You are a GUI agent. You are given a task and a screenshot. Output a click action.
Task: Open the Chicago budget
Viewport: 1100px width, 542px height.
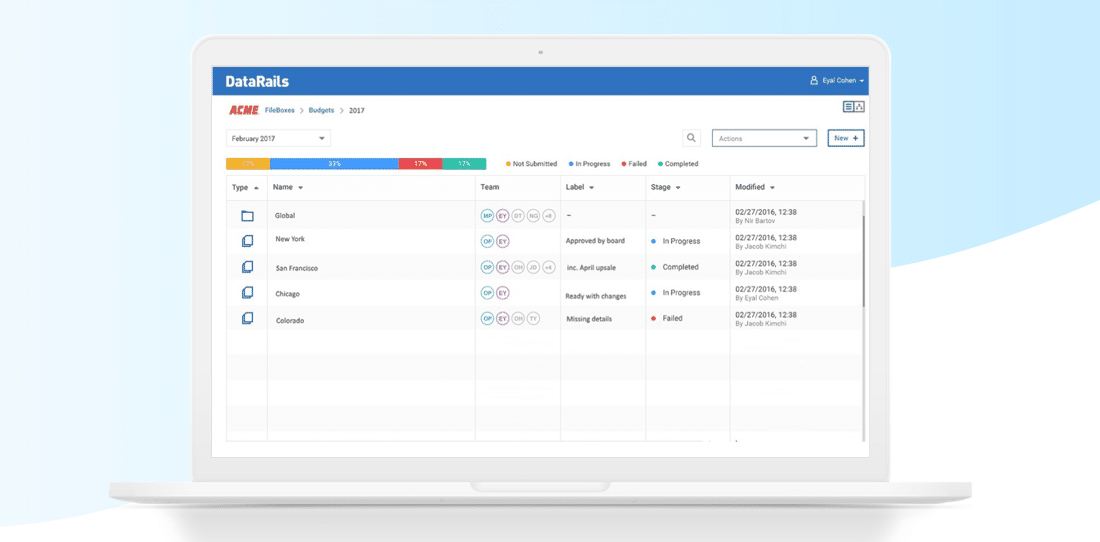tap(288, 294)
